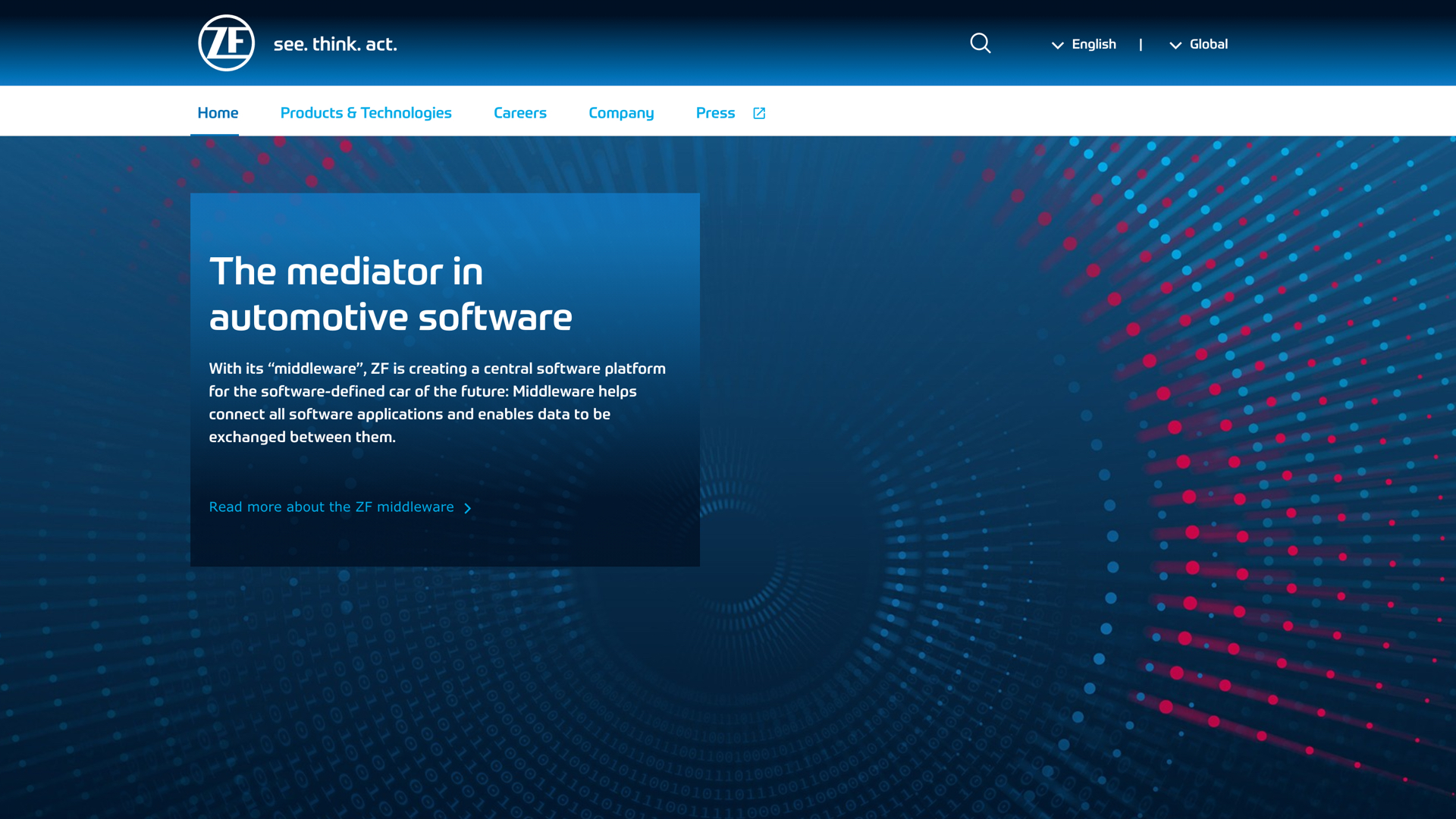Go to the Home tab
Viewport: 1456px width, 819px height.
pyautogui.click(x=218, y=113)
